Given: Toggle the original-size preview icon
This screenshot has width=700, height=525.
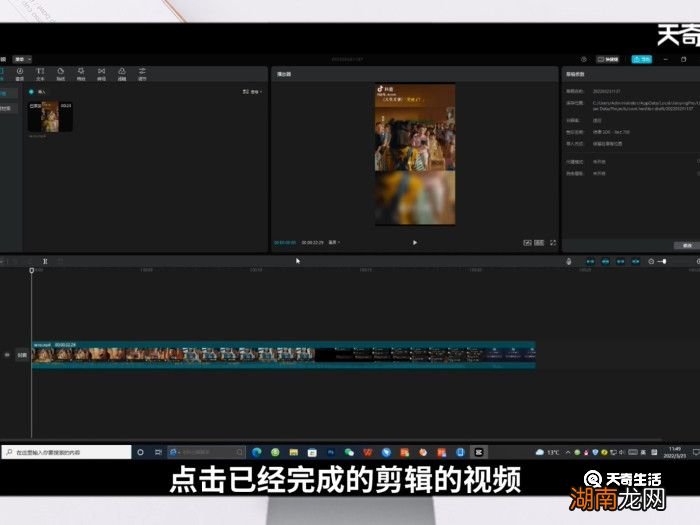Looking at the screenshot, I should (x=527, y=242).
